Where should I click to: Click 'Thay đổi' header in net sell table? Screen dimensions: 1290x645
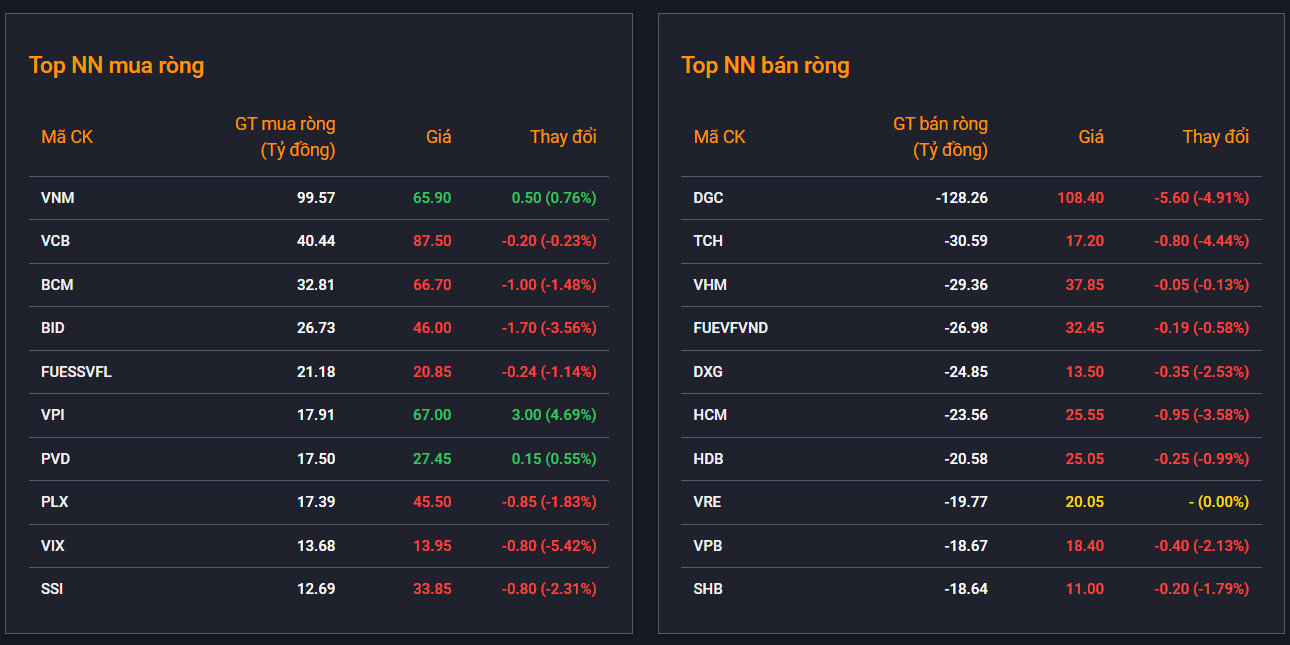(x=1215, y=137)
